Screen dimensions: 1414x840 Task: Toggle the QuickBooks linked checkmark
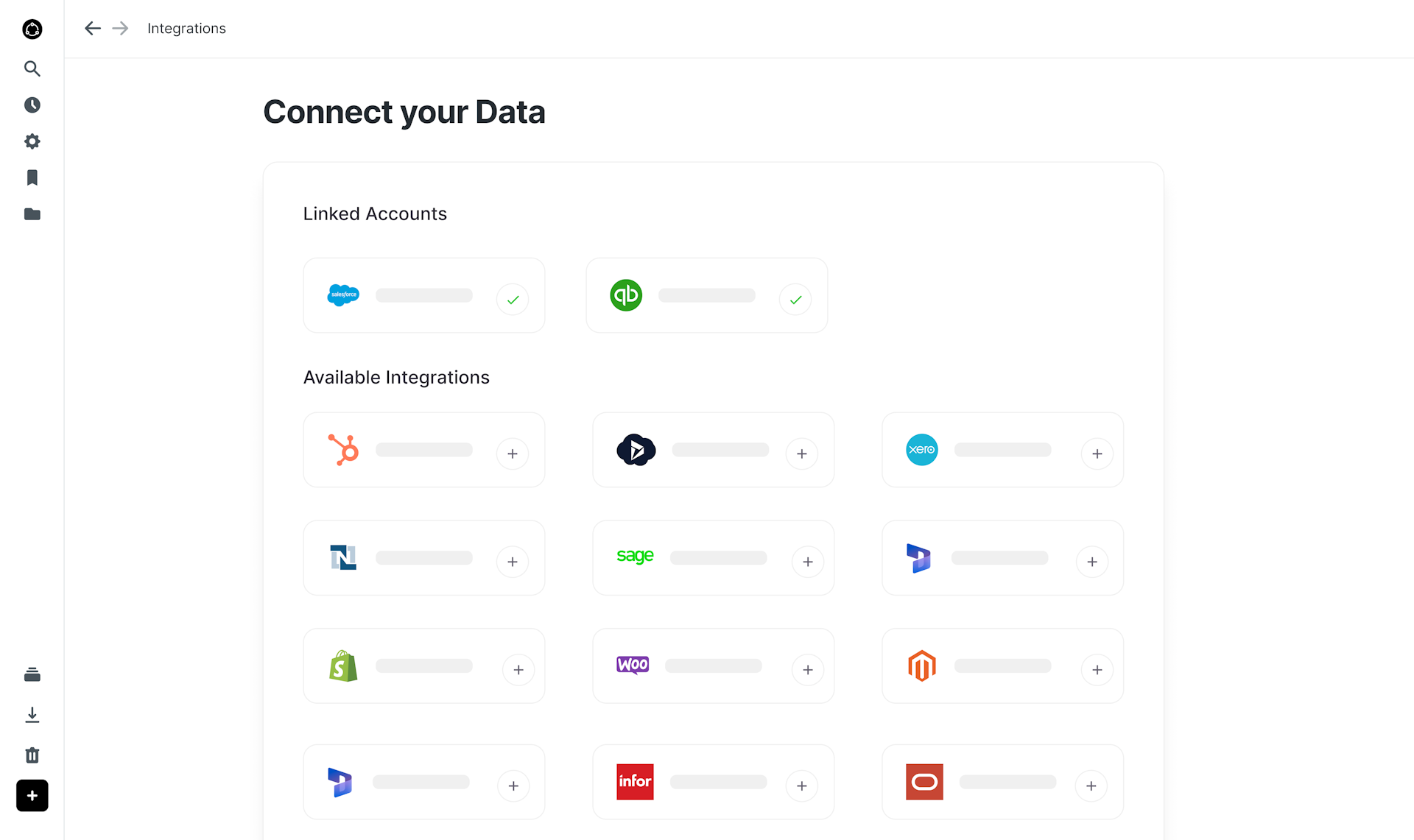795,300
